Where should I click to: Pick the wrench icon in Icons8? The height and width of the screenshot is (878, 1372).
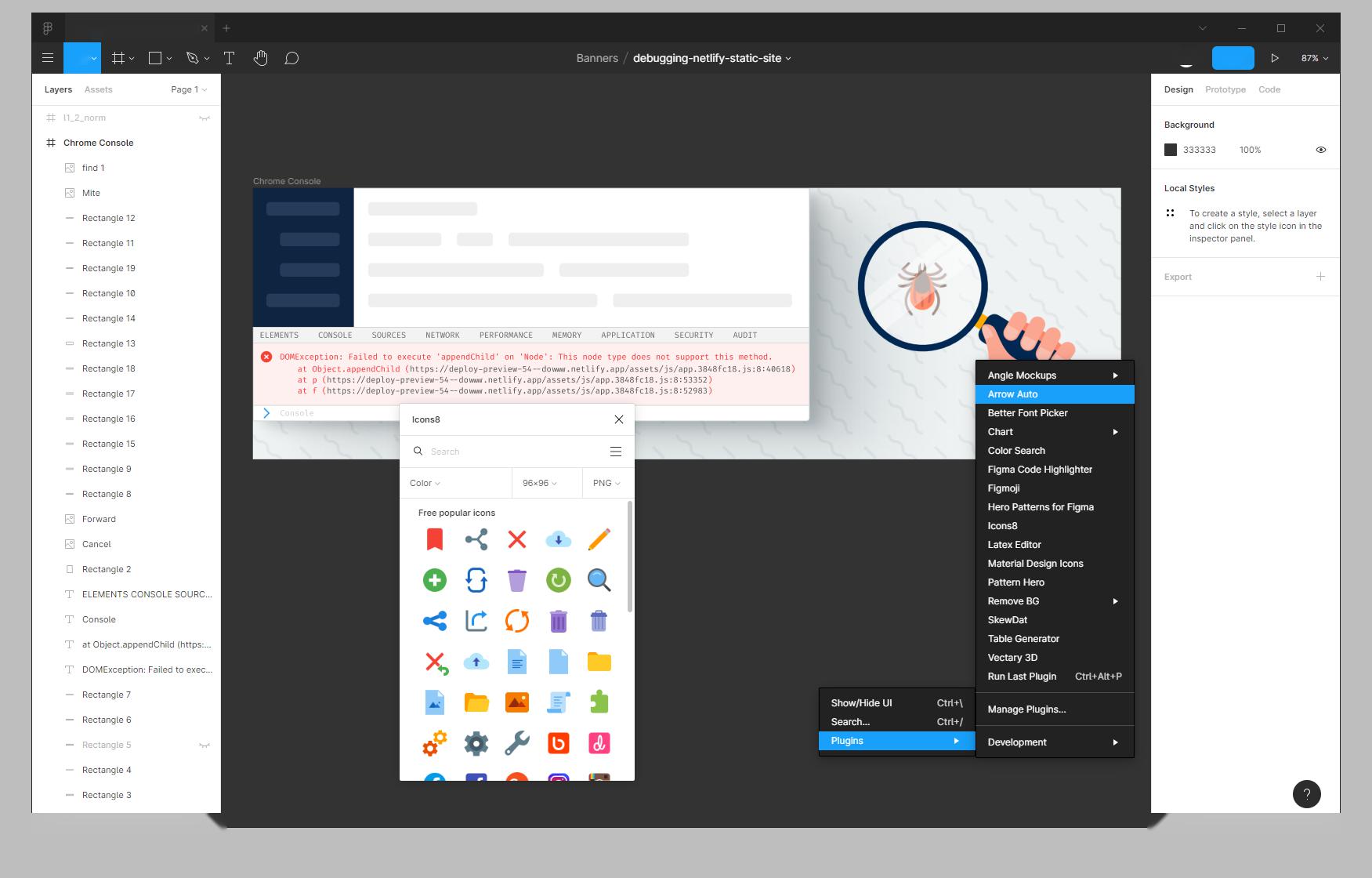click(517, 743)
